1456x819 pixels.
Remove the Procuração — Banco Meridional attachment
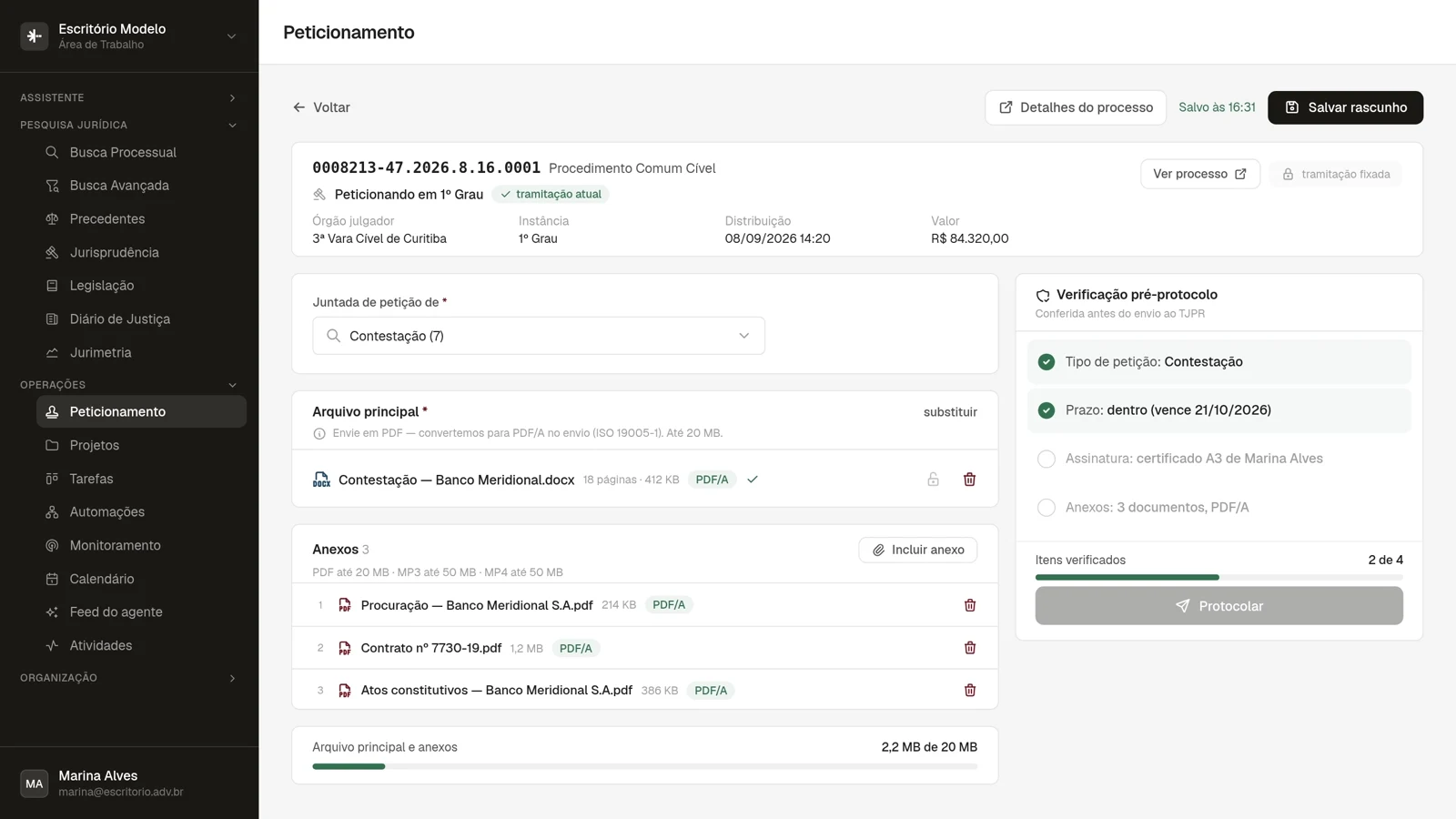tap(970, 605)
